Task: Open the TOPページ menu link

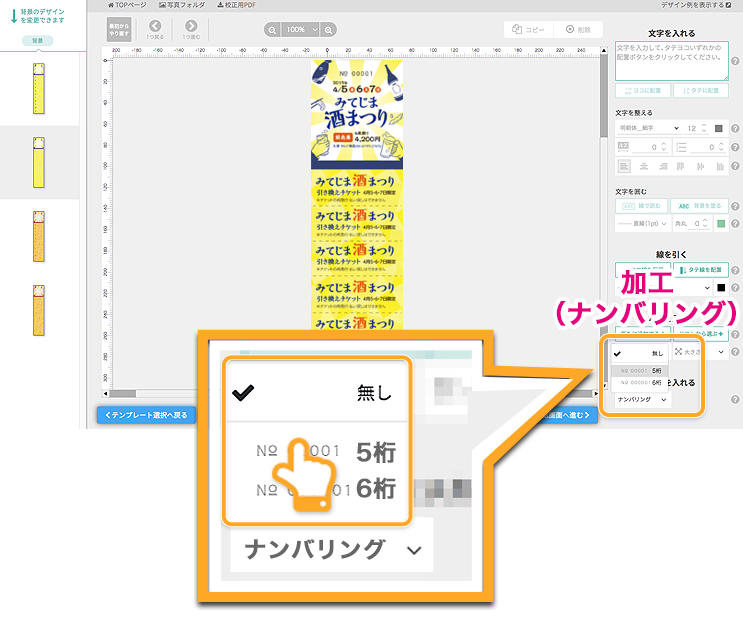Action: 127,5
